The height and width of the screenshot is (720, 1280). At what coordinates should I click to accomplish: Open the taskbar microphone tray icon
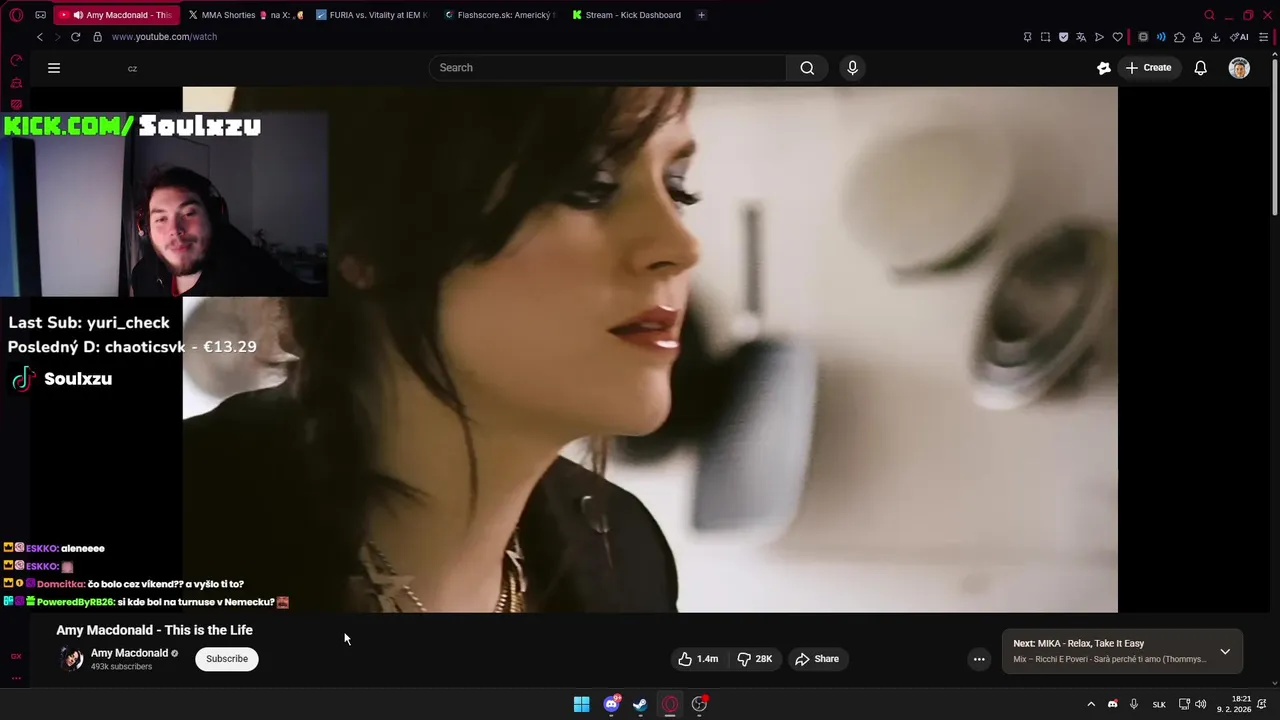1134,704
